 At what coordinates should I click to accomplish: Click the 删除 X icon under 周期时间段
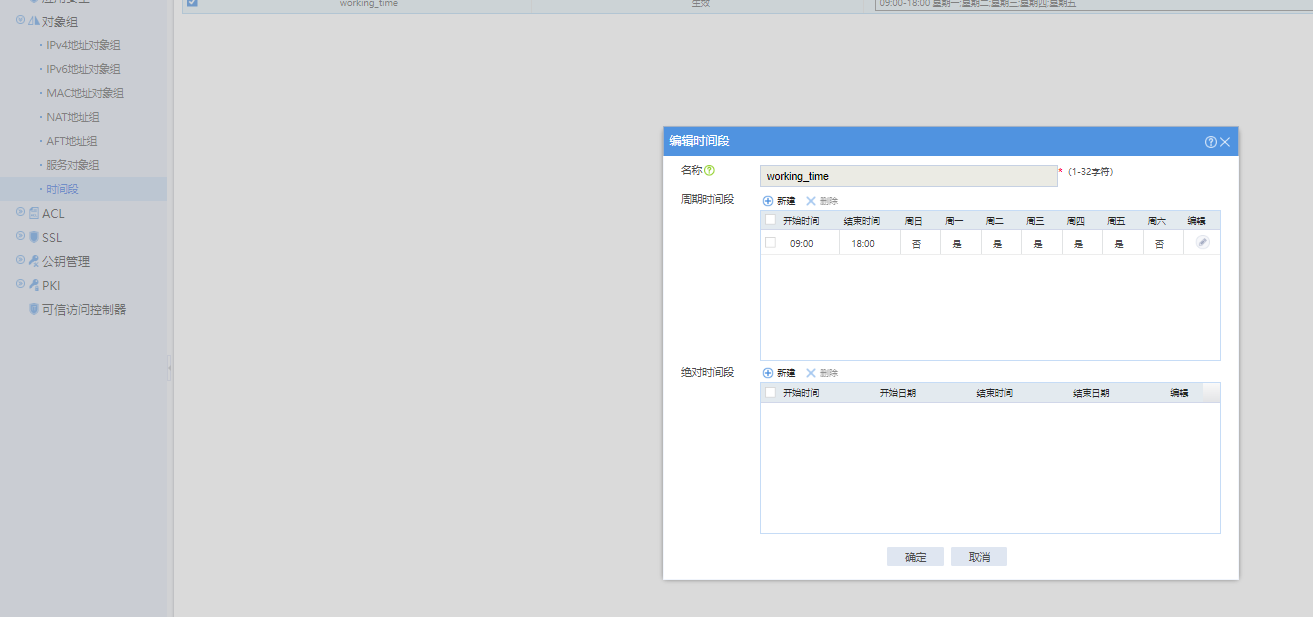(x=811, y=201)
